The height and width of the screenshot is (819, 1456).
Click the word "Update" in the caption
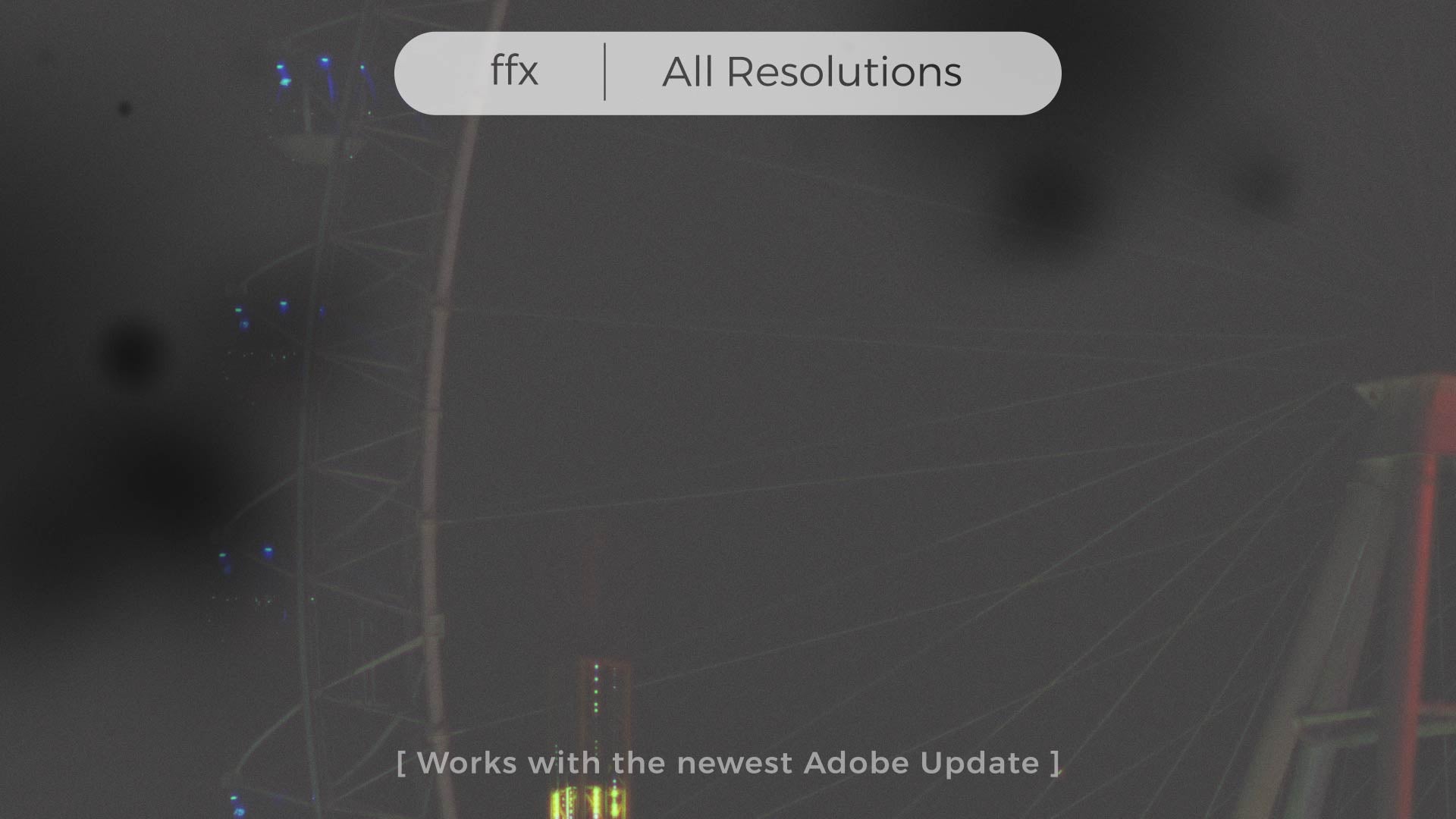(980, 764)
